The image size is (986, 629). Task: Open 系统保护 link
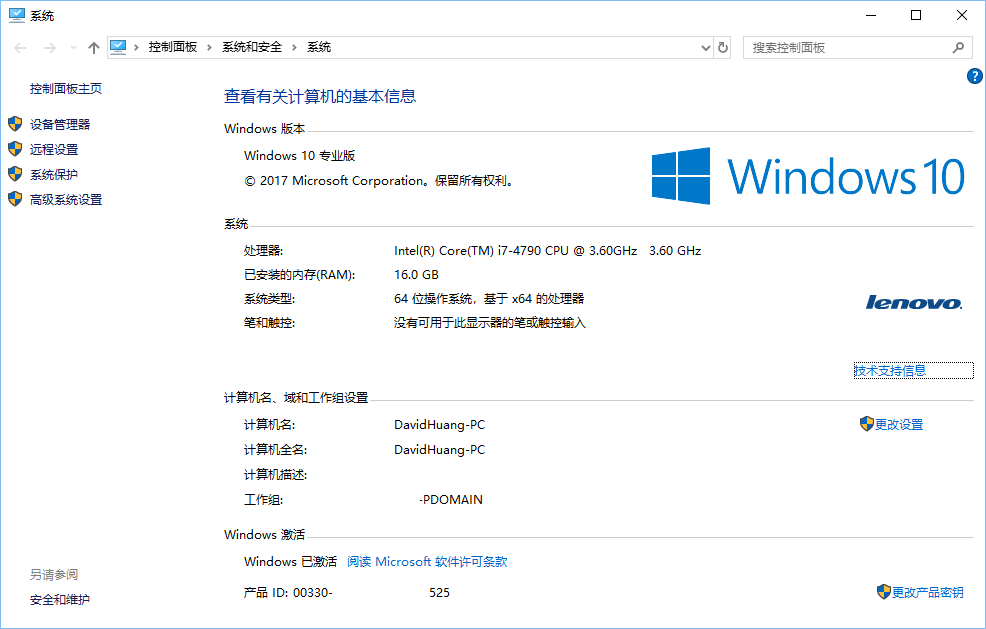coord(54,175)
